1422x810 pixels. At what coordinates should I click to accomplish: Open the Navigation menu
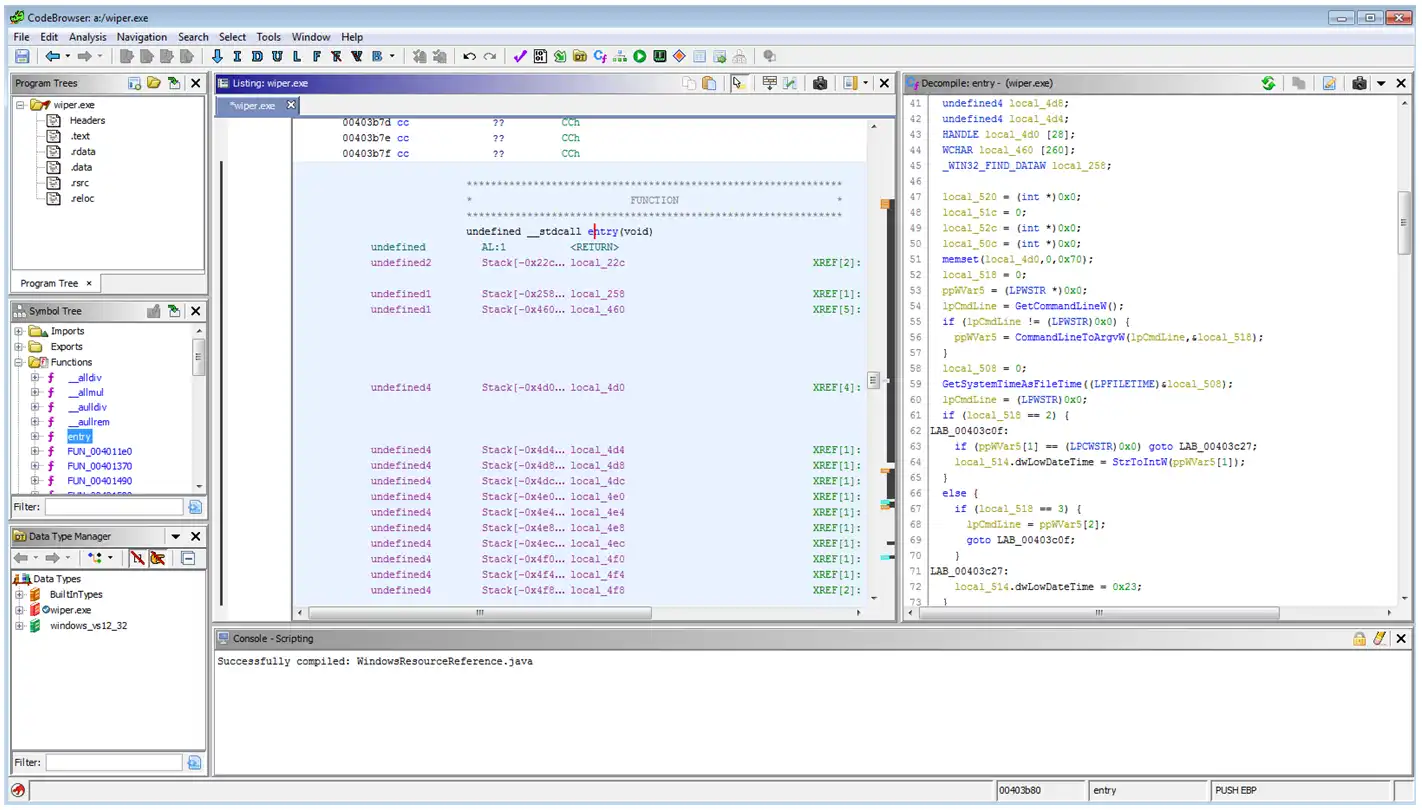coord(142,37)
